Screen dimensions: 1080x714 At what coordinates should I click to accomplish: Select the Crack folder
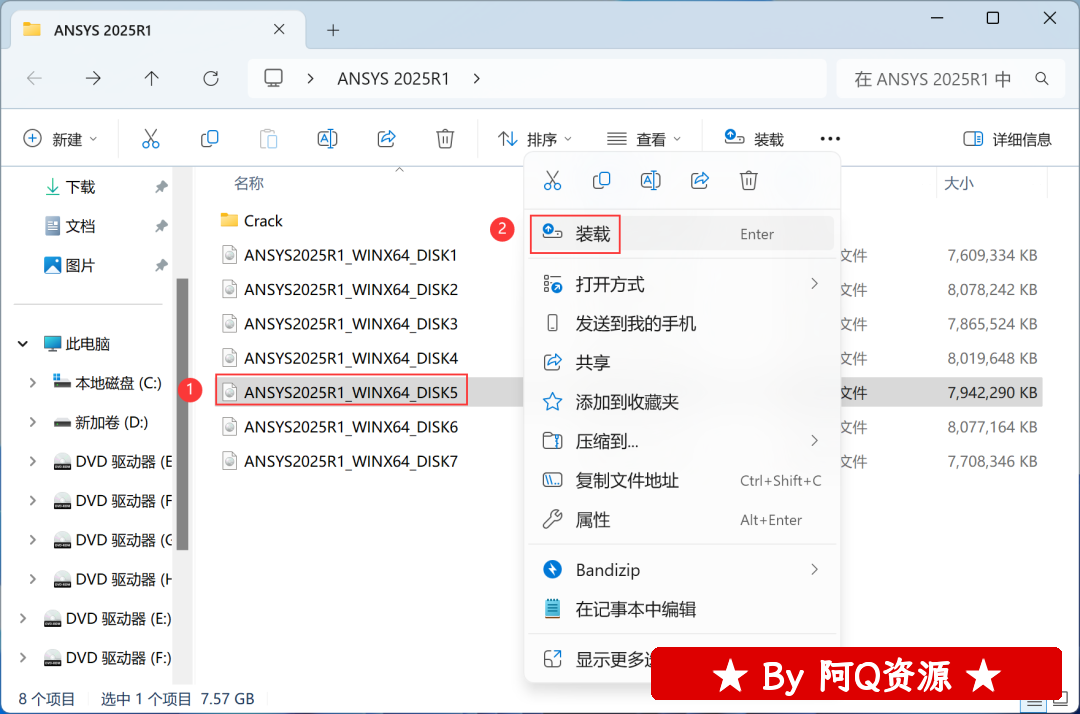251,220
